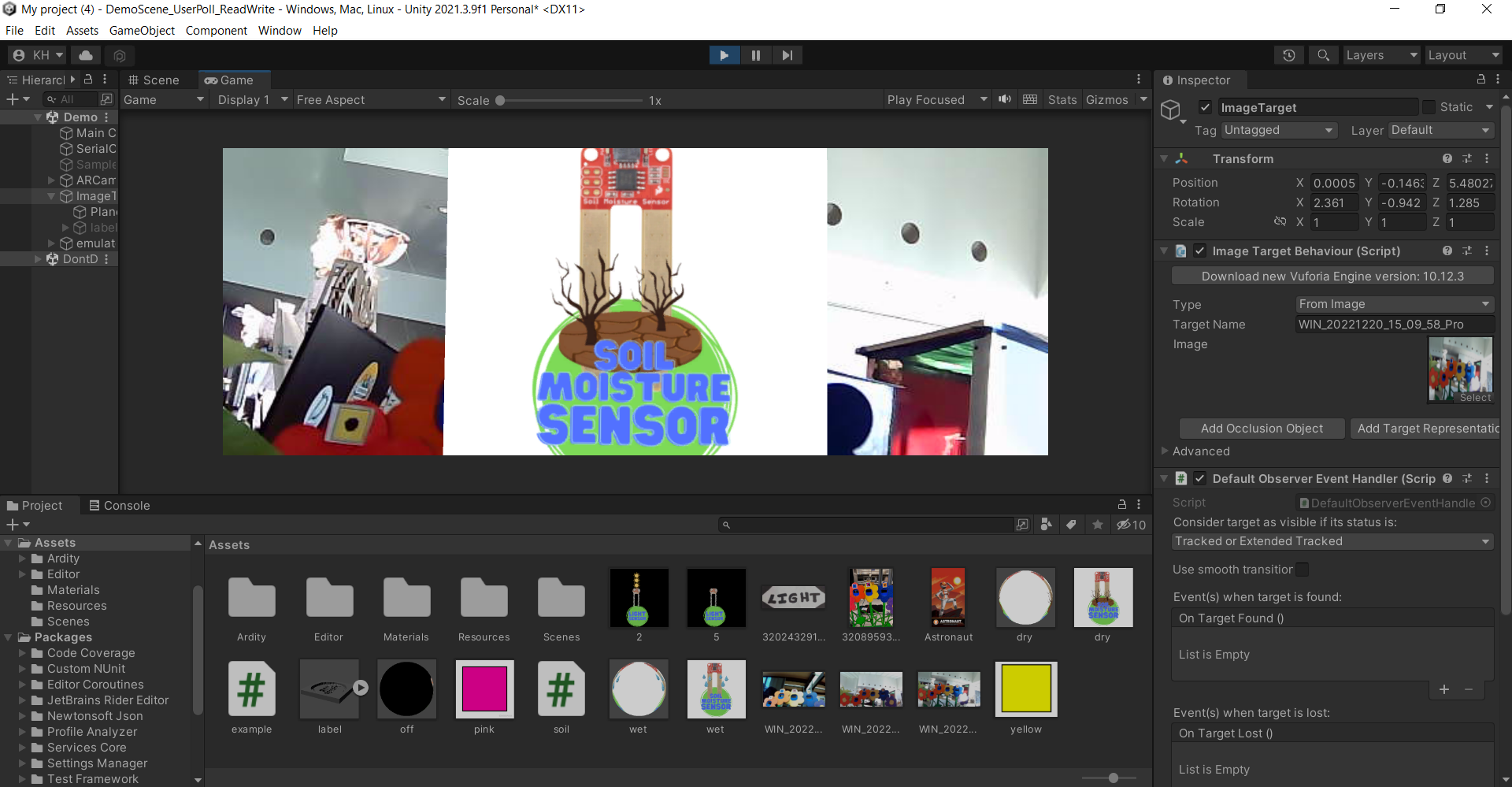This screenshot has width=1512, height=787.
Task: Enable the Use smooth transition checkbox
Action: pyautogui.click(x=1303, y=570)
